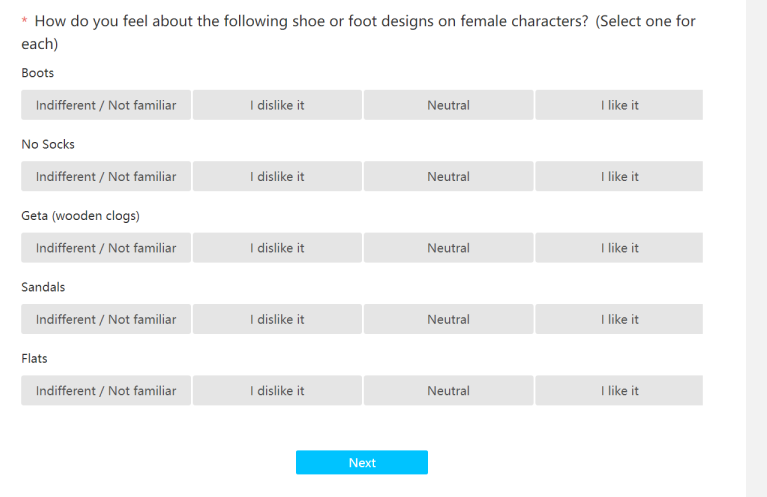Click the 'Boots' row label
767x497 pixels.
(x=38, y=73)
